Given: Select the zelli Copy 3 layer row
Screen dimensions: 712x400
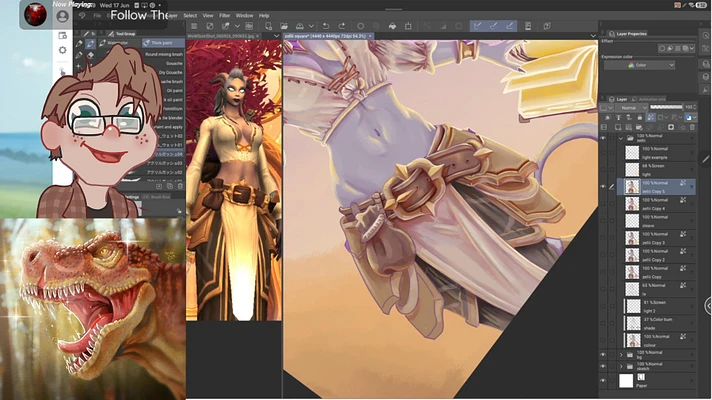Looking at the screenshot, I should pos(658,238).
